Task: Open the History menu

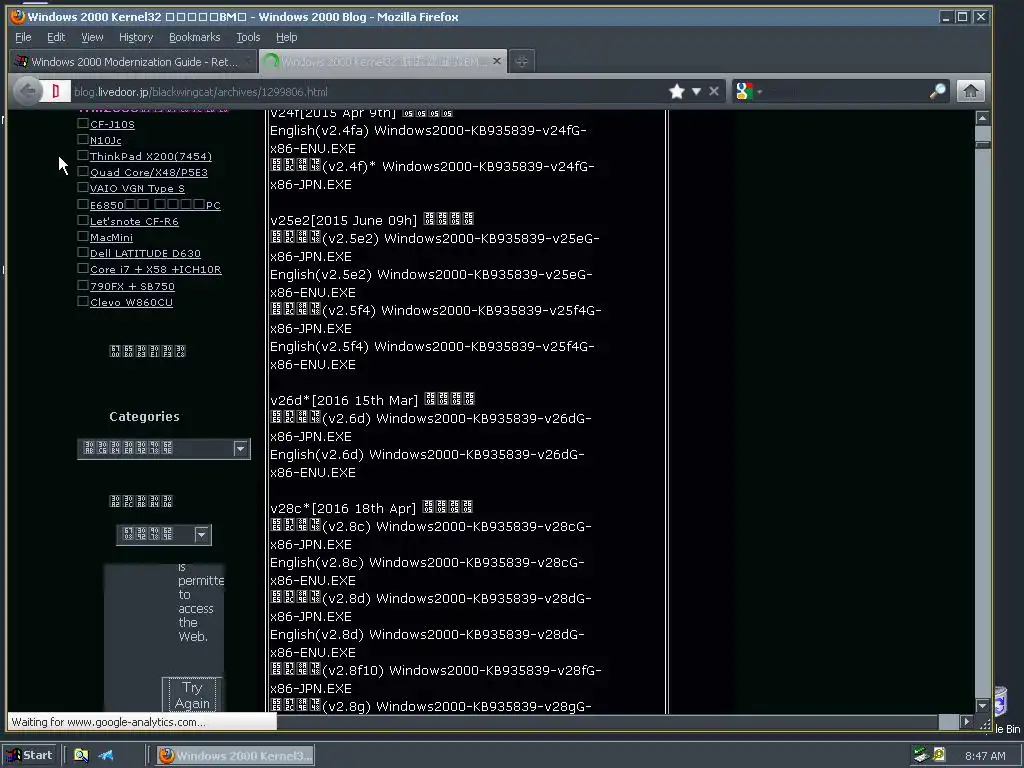Action: (136, 37)
